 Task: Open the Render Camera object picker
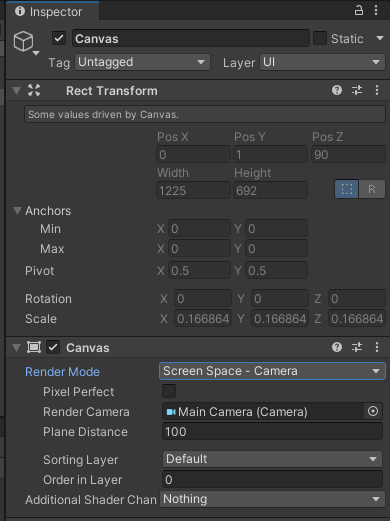[373, 411]
